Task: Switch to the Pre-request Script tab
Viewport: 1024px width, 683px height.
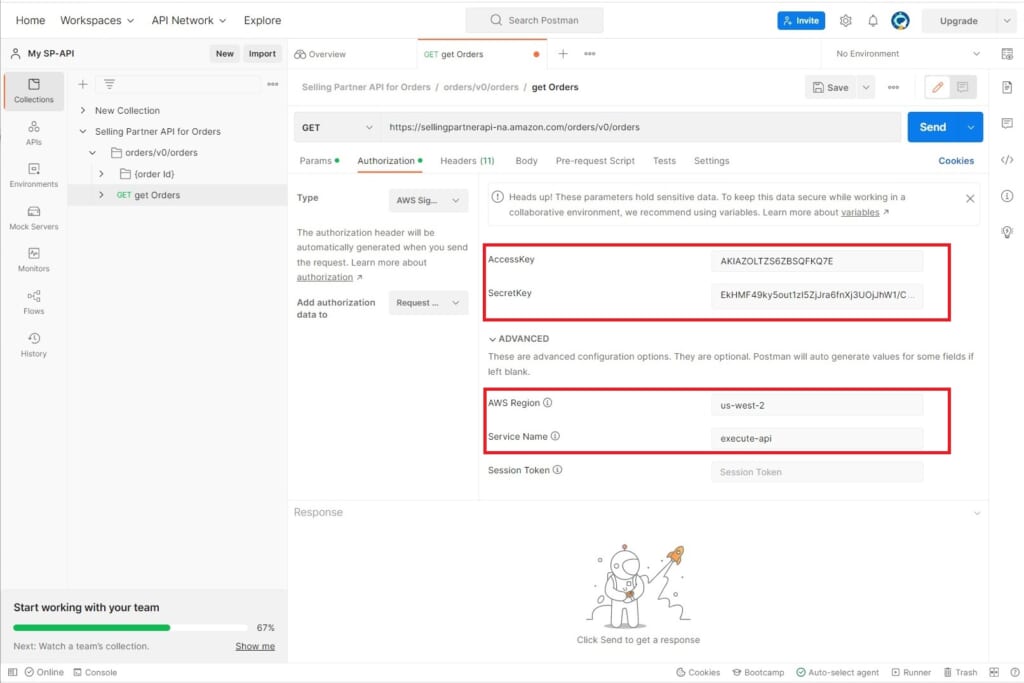Action: [x=595, y=161]
